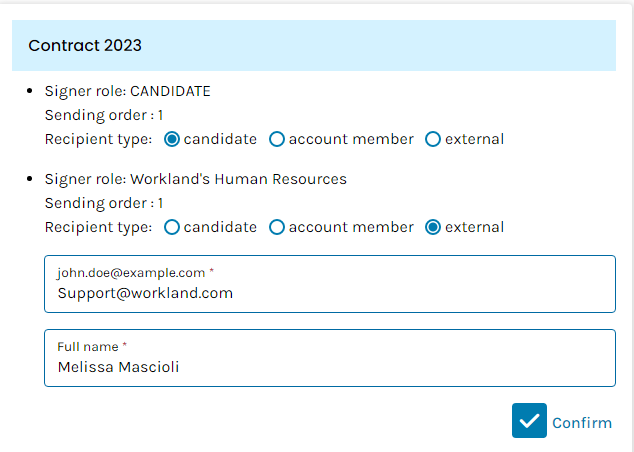Select candidate radio for Workland's Human Resources
This screenshot has height=452, width=634.
coord(172,227)
